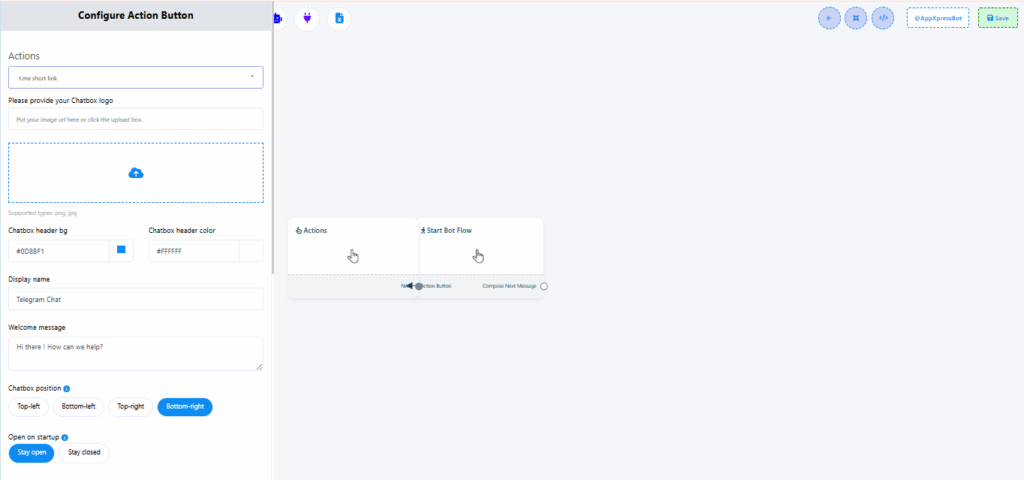The height and width of the screenshot is (480, 1024).
Task: Click the @AppXpressBot button
Action: point(937,18)
